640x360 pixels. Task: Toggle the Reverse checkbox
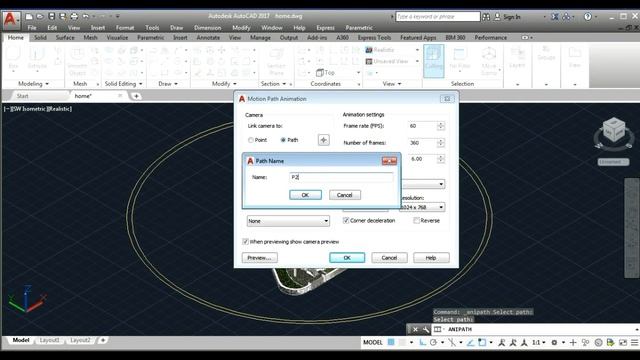416,220
